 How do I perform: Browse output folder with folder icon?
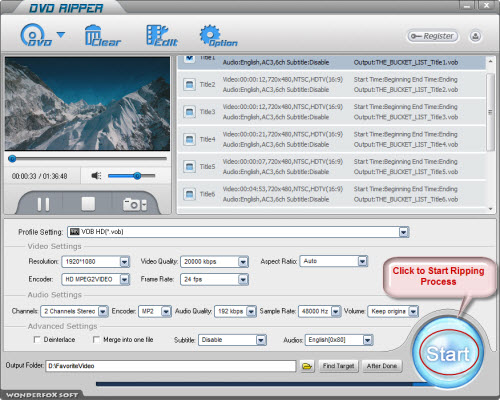click(307, 366)
